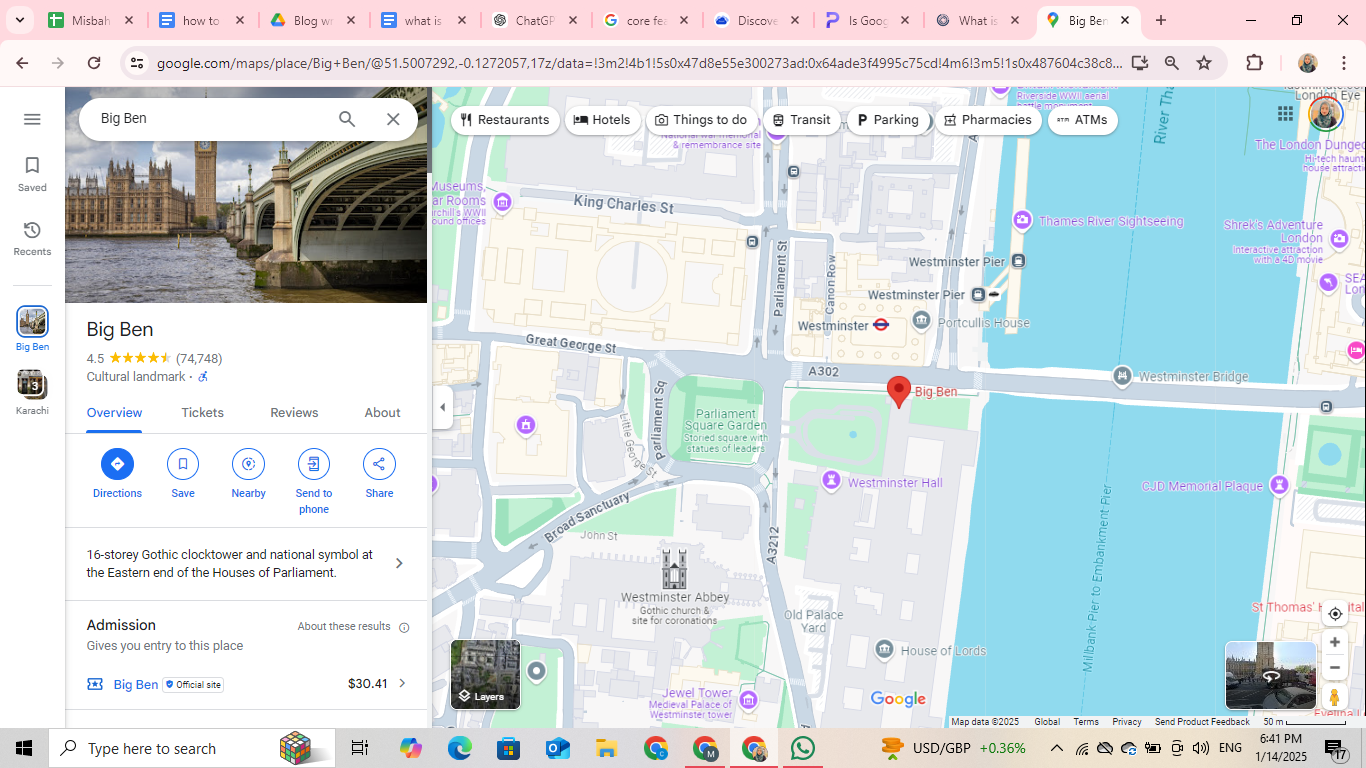Send Big Ben to phone
The height and width of the screenshot is (768, 1366).
click(314, 481)
